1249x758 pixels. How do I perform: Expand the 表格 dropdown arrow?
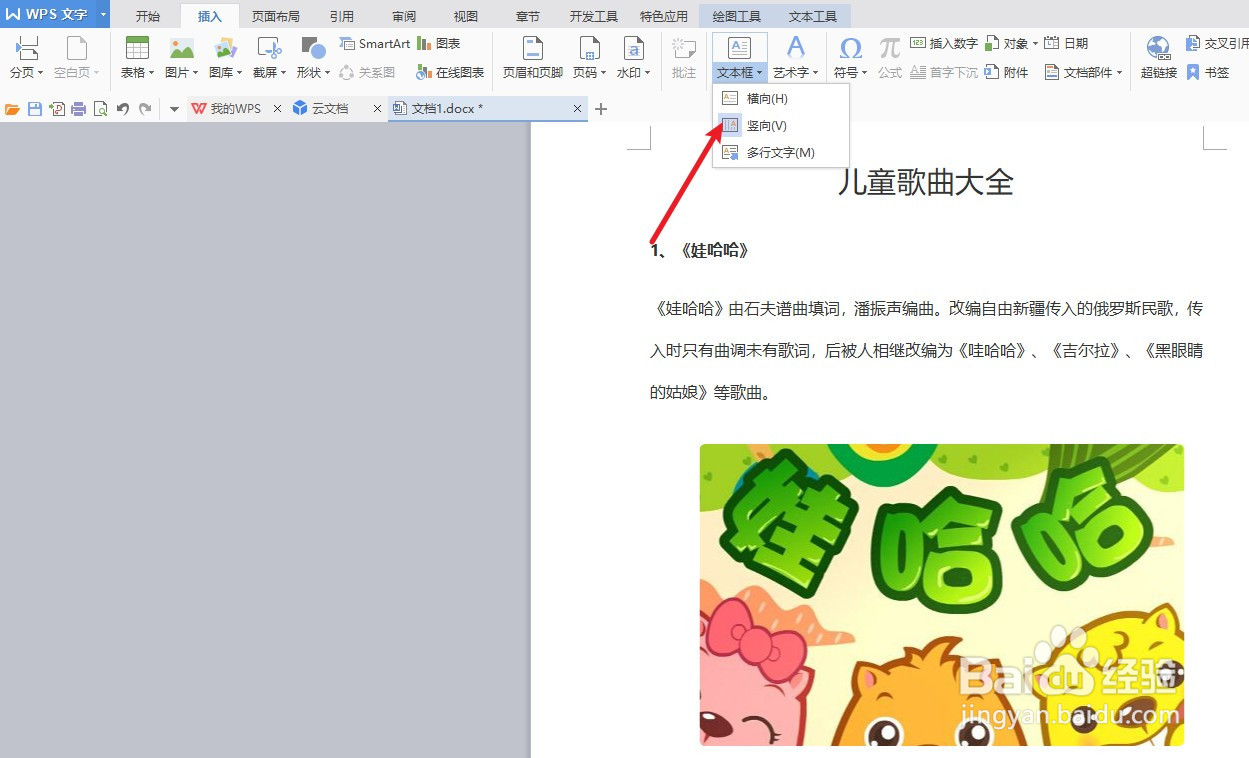coord(151,73)
